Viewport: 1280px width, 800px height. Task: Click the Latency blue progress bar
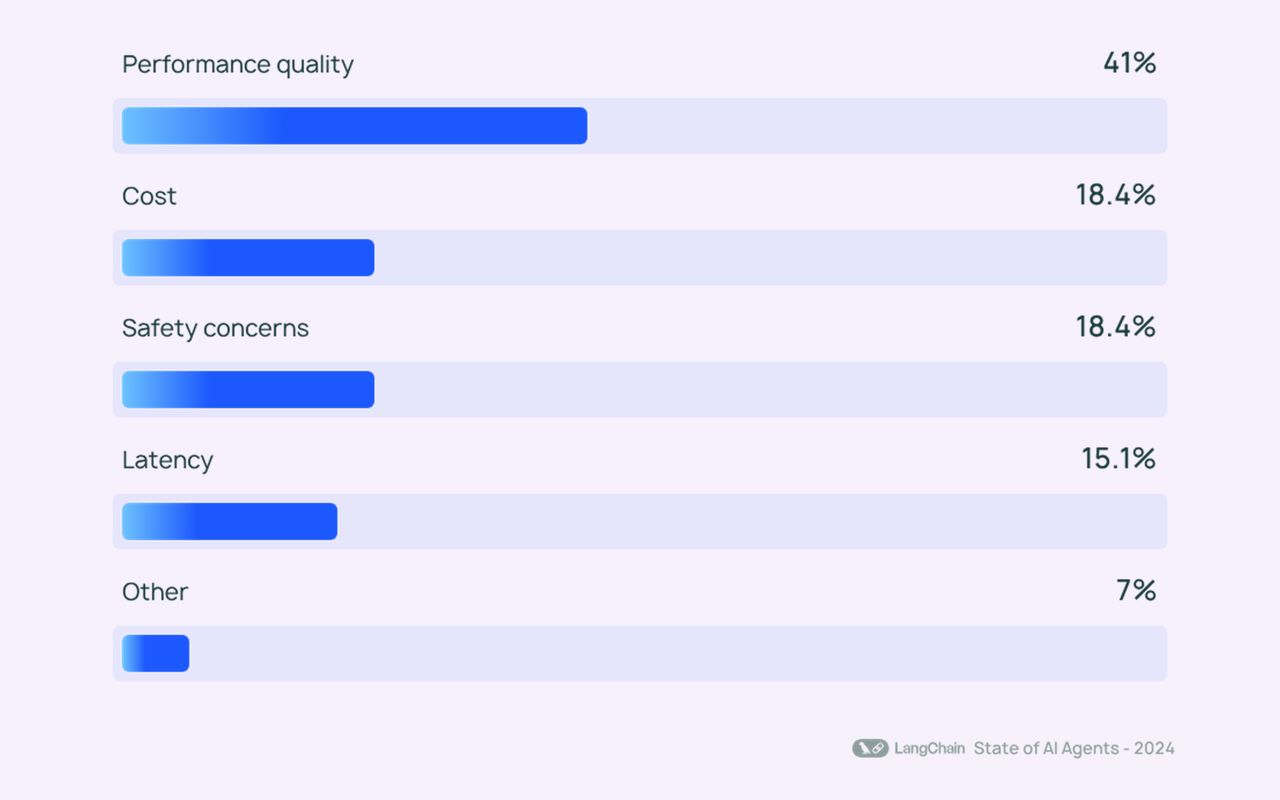[x=229, y=522]
